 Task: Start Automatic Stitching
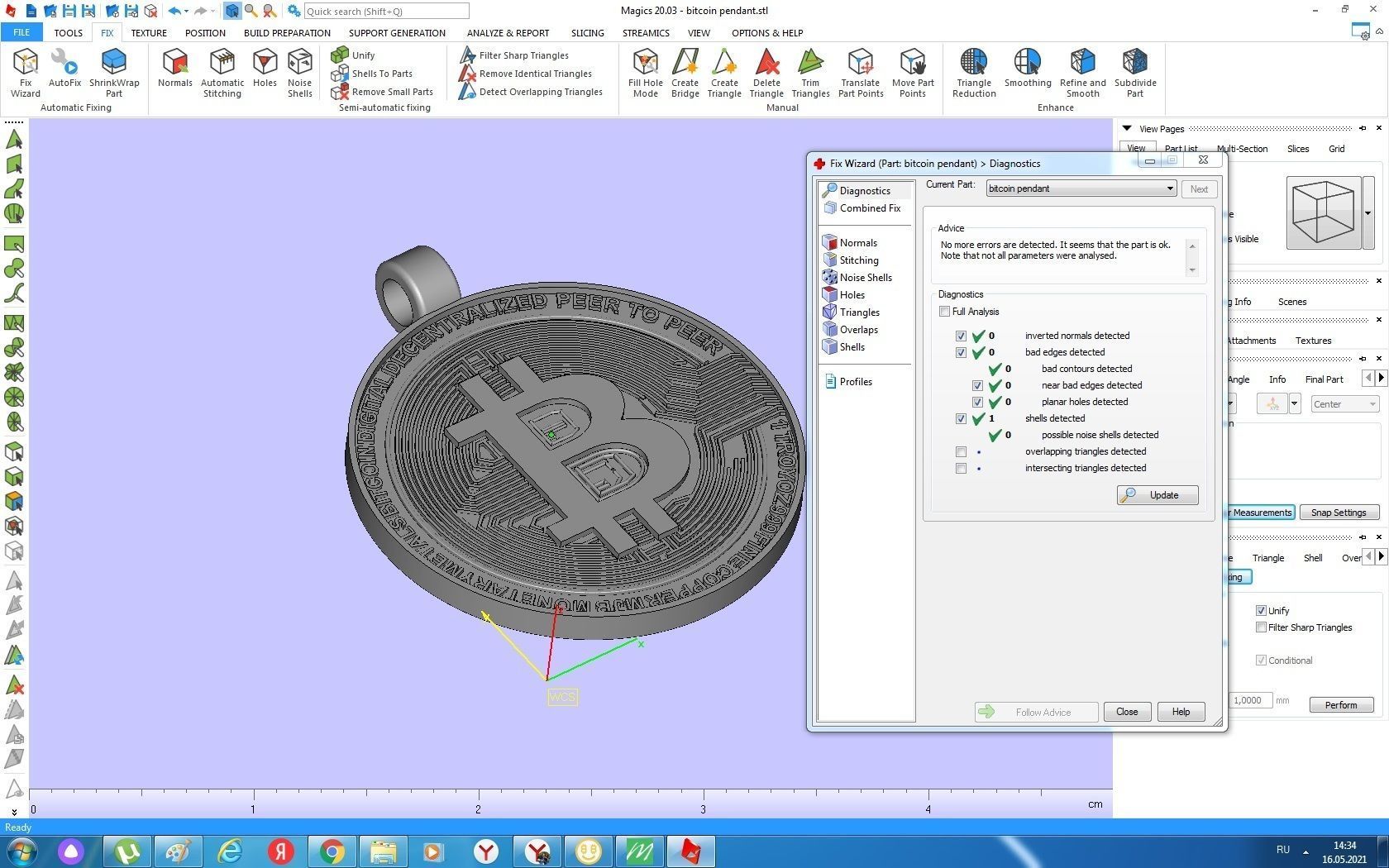click(x=222, y=73)
